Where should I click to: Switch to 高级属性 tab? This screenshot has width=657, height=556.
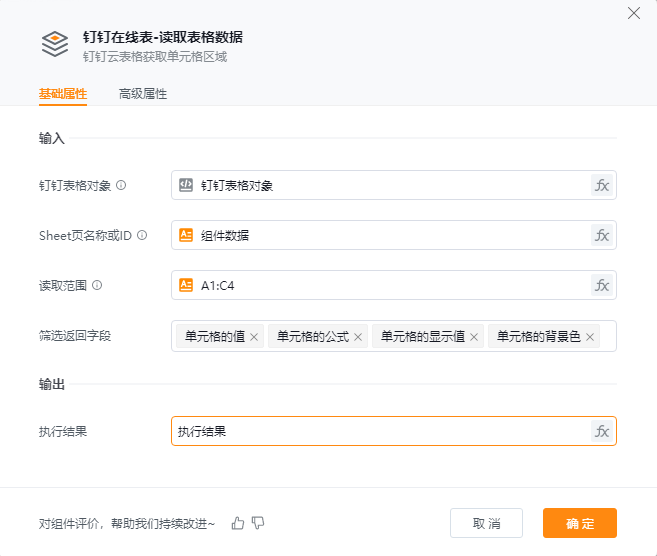[143, 94]
